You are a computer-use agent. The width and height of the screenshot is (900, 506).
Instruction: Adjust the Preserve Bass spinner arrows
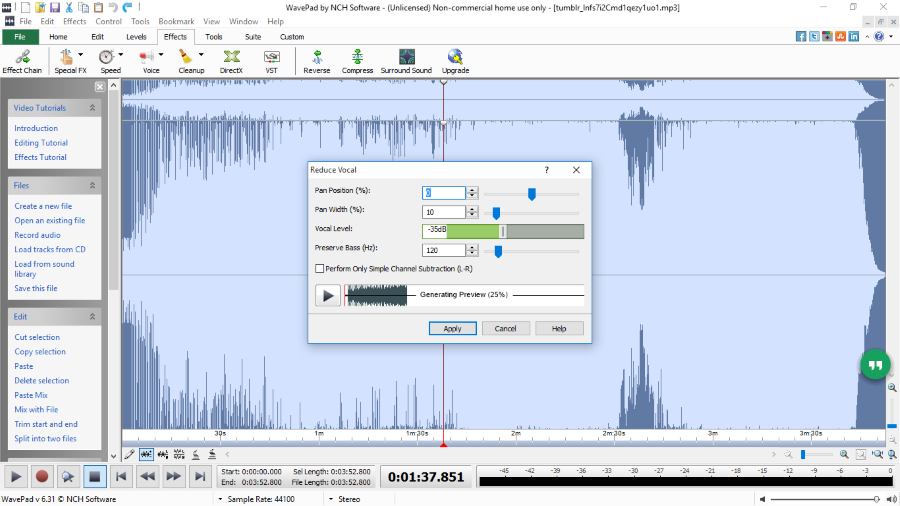click(x=472, y=250)
